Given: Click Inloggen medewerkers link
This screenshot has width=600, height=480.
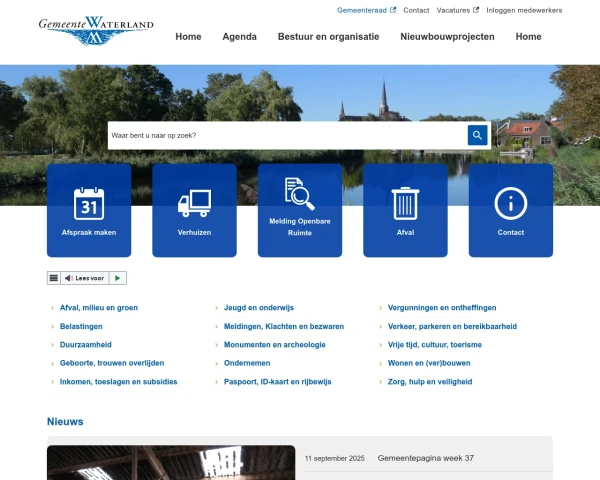Looking at the screenshot, I should [x=524, y=10].
